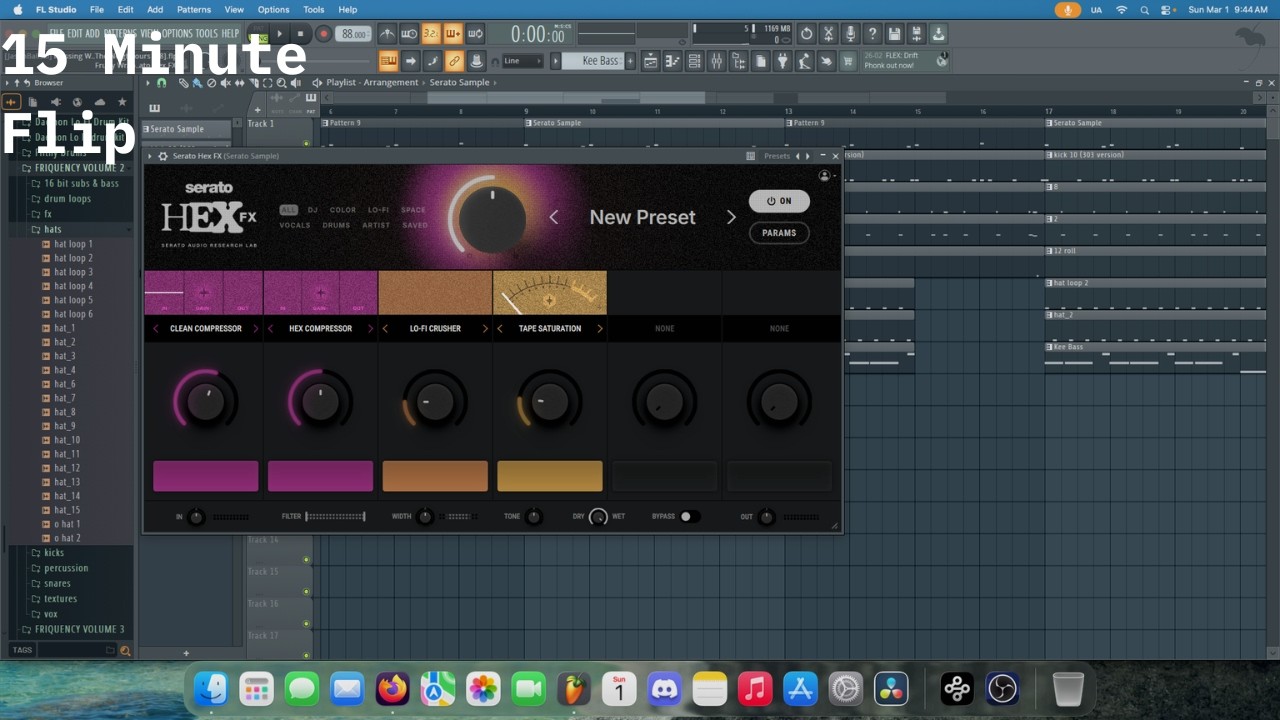
Task: Open the Tools menu
Action: pyautogui.click(x=314, y=9)
